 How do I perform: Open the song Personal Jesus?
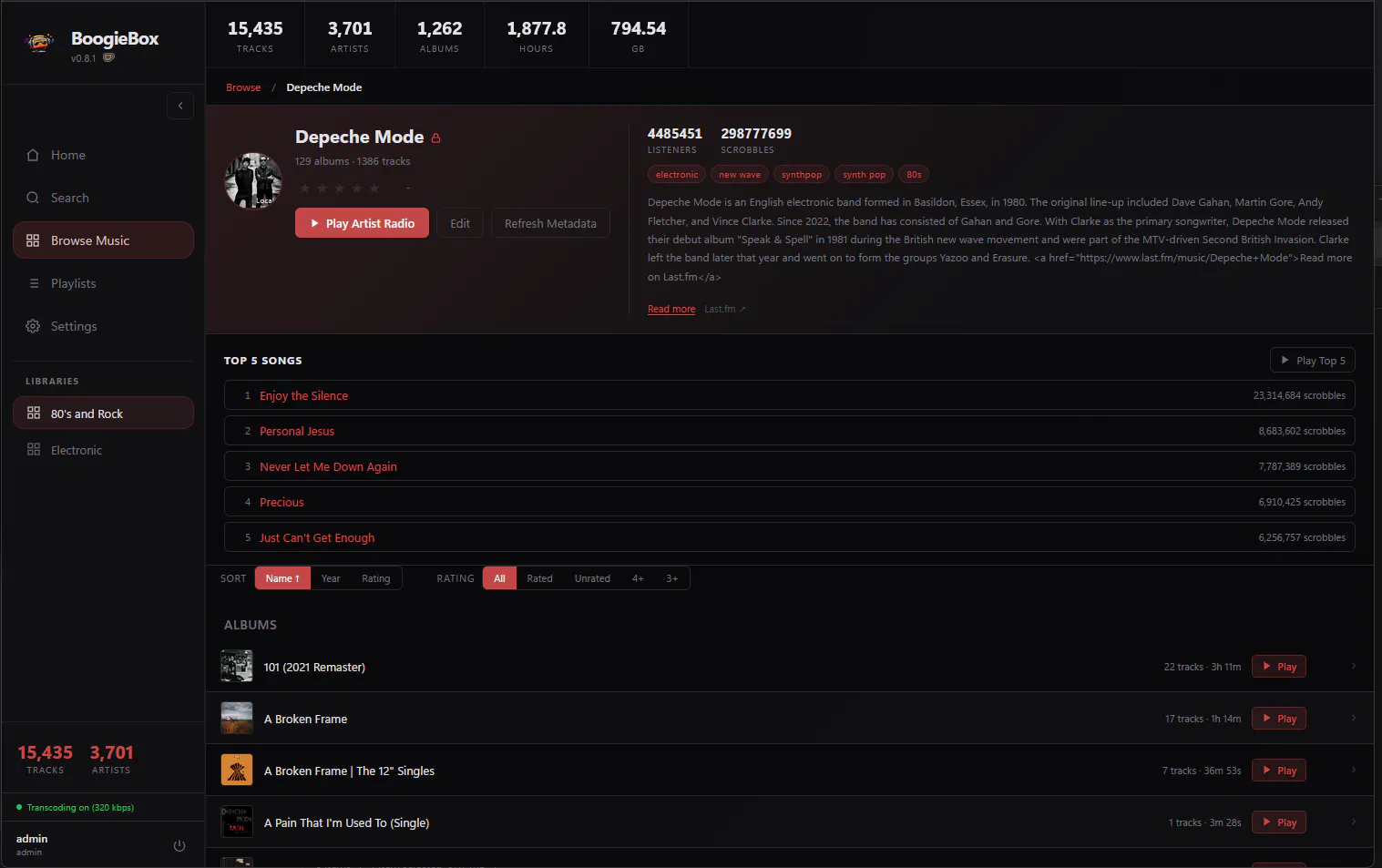coord(297,431)
